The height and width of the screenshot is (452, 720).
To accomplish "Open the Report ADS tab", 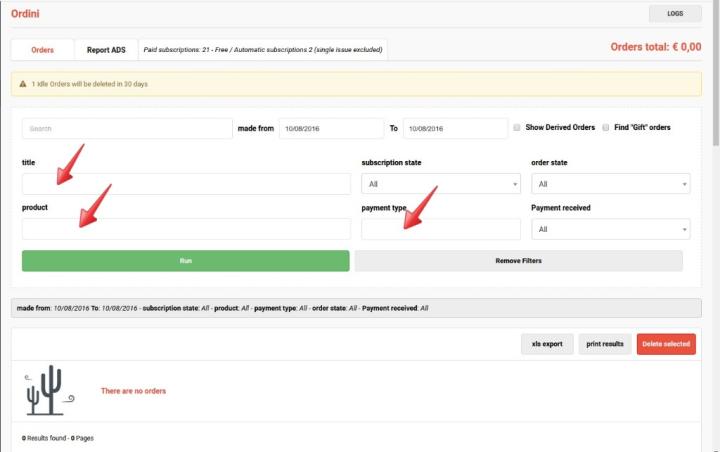I will click(x=106, y=49).
